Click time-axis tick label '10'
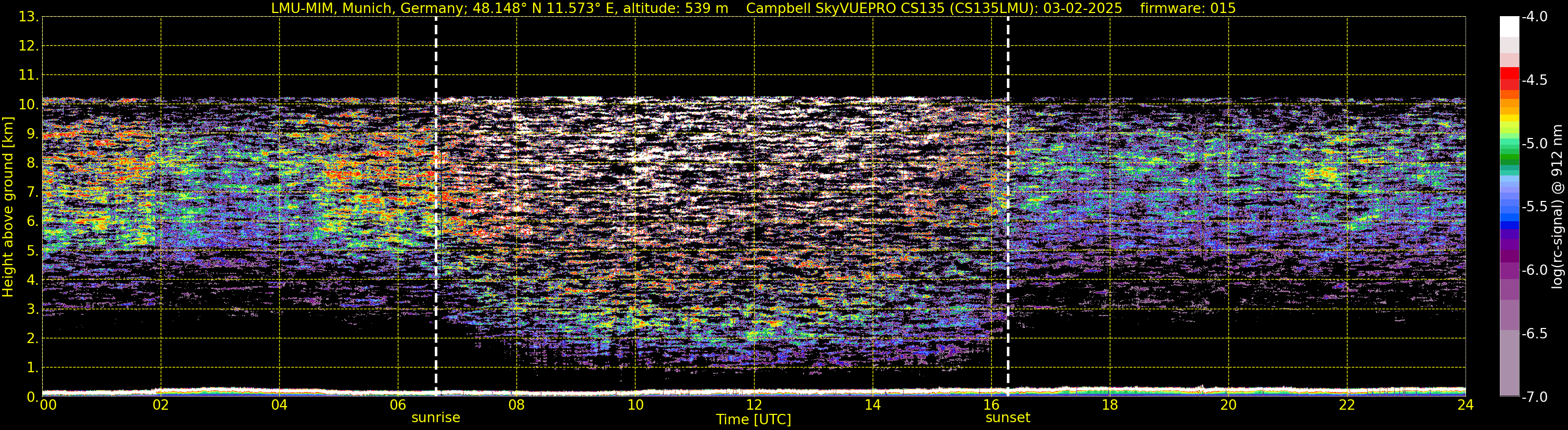The height and width of the screenshot is (430, 1568). (x=636, y=404)
